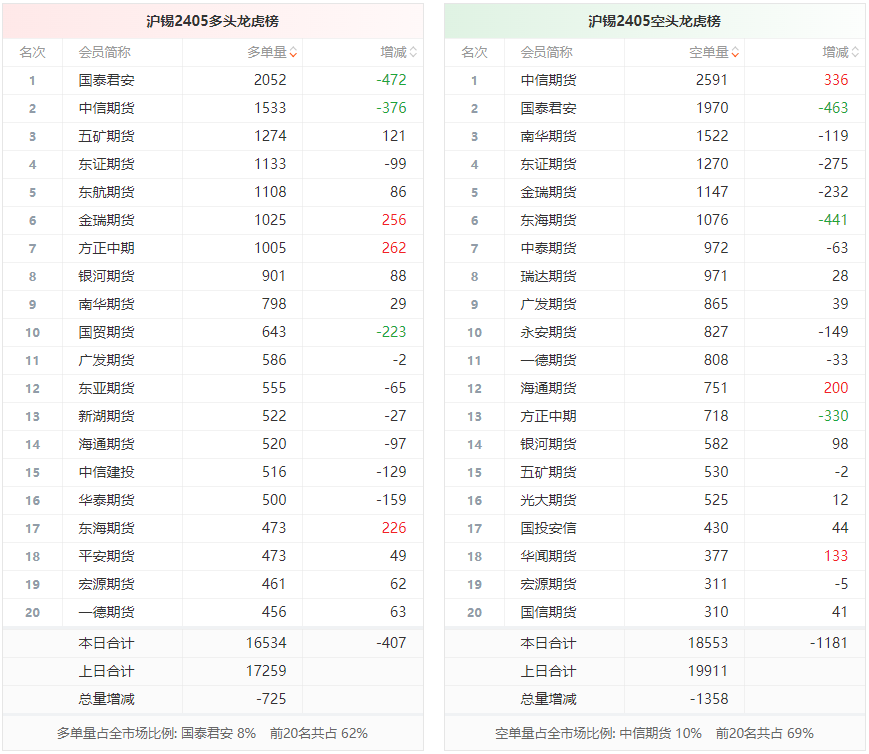Select 方正中期 in the long ranking

tap(106, 248)
